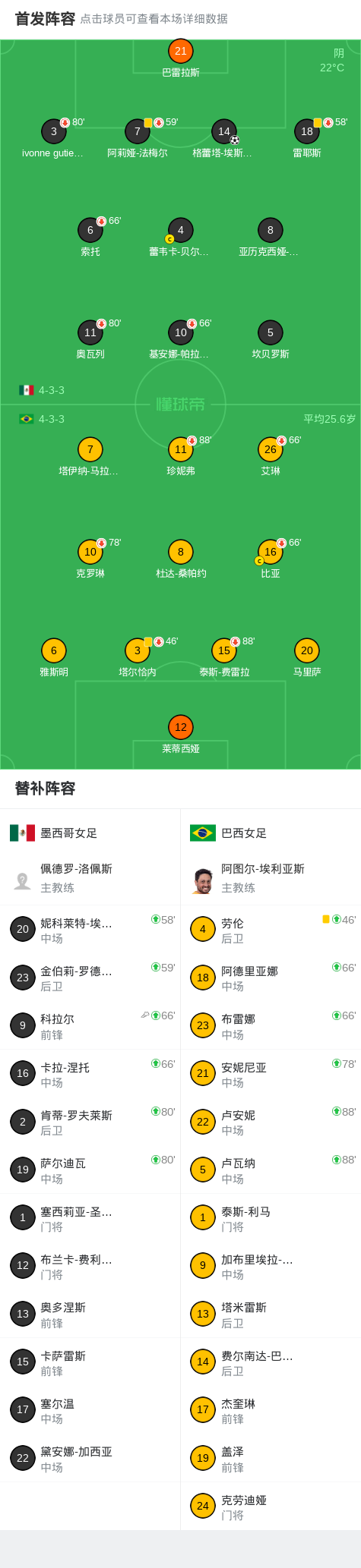Click the Brazil flag beside 4-3-3 formation

27,419
